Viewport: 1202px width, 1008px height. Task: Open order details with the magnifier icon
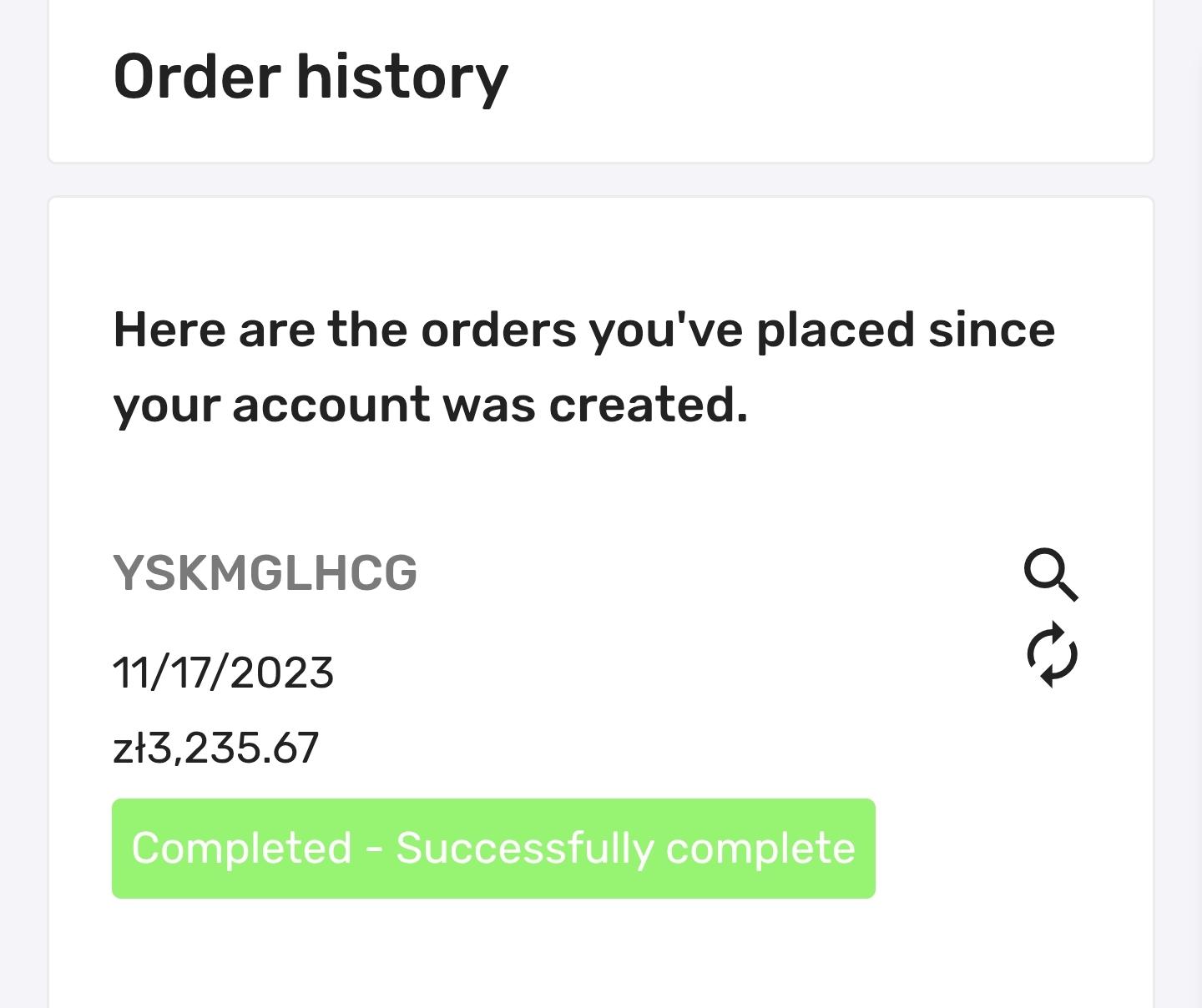[1051, 574]
